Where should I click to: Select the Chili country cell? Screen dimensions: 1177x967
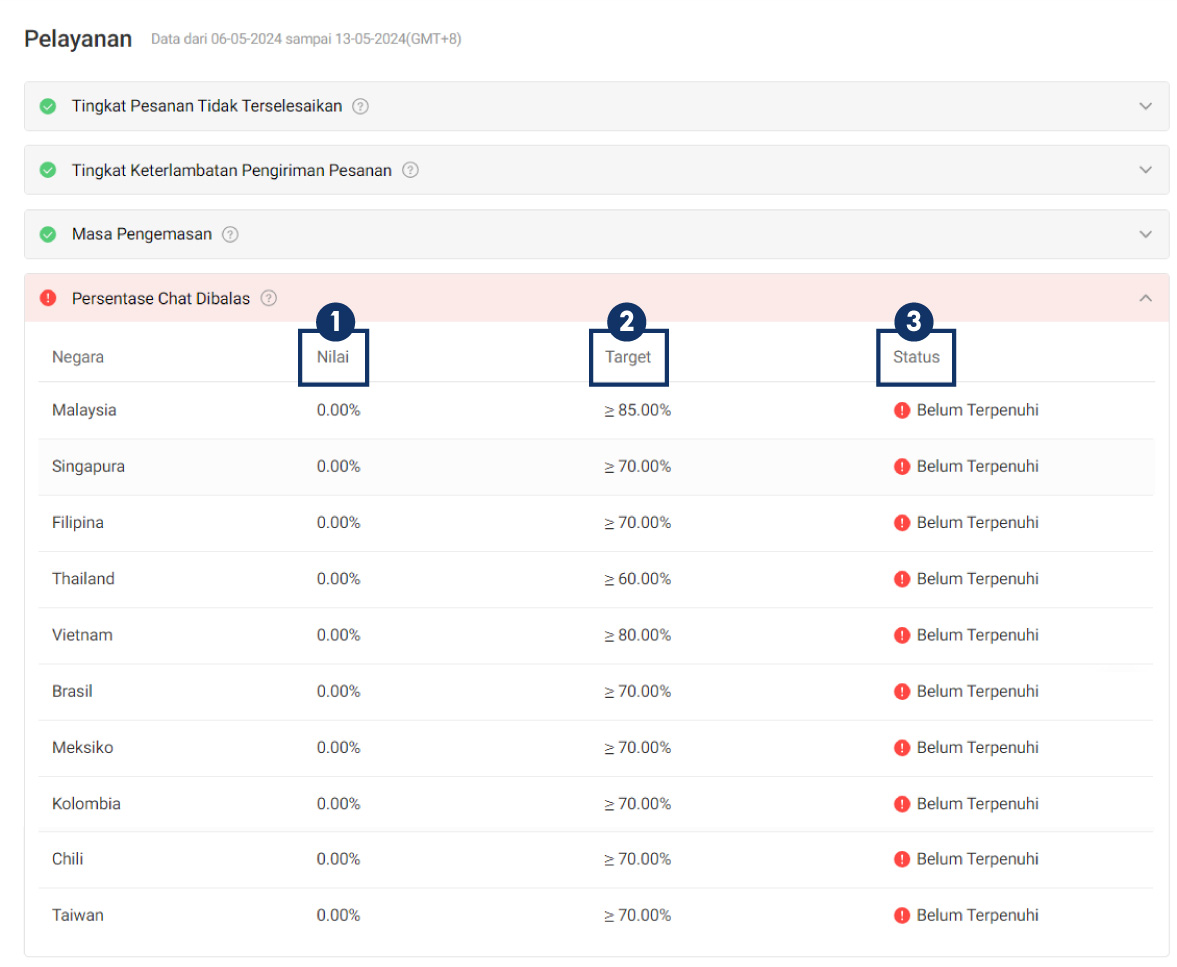(68, 860)
